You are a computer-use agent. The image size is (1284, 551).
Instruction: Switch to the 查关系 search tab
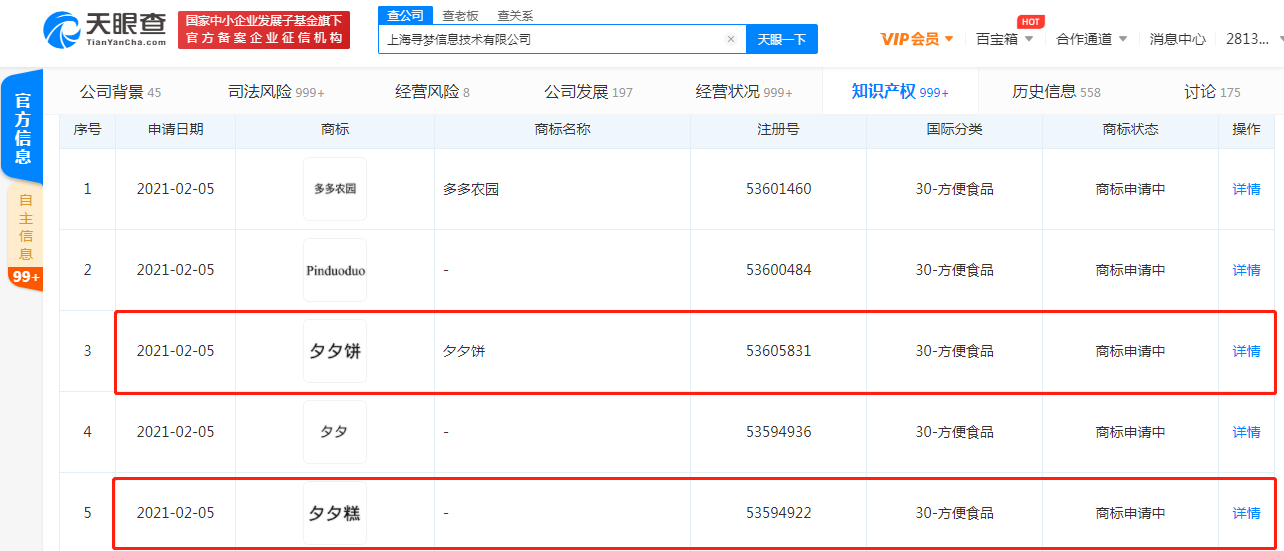[x=515, y=15]
